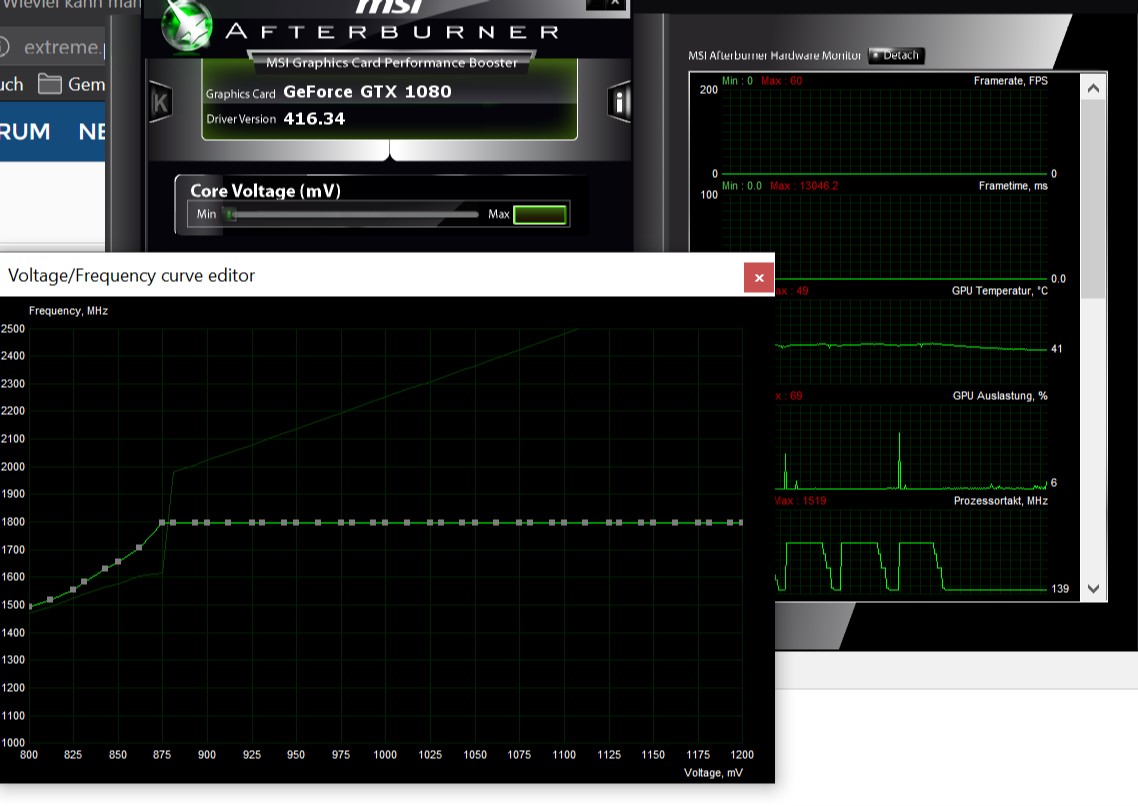Click the Max label of Core Voltage
This screenshot has width=1138, height=806.
point(499,214)
